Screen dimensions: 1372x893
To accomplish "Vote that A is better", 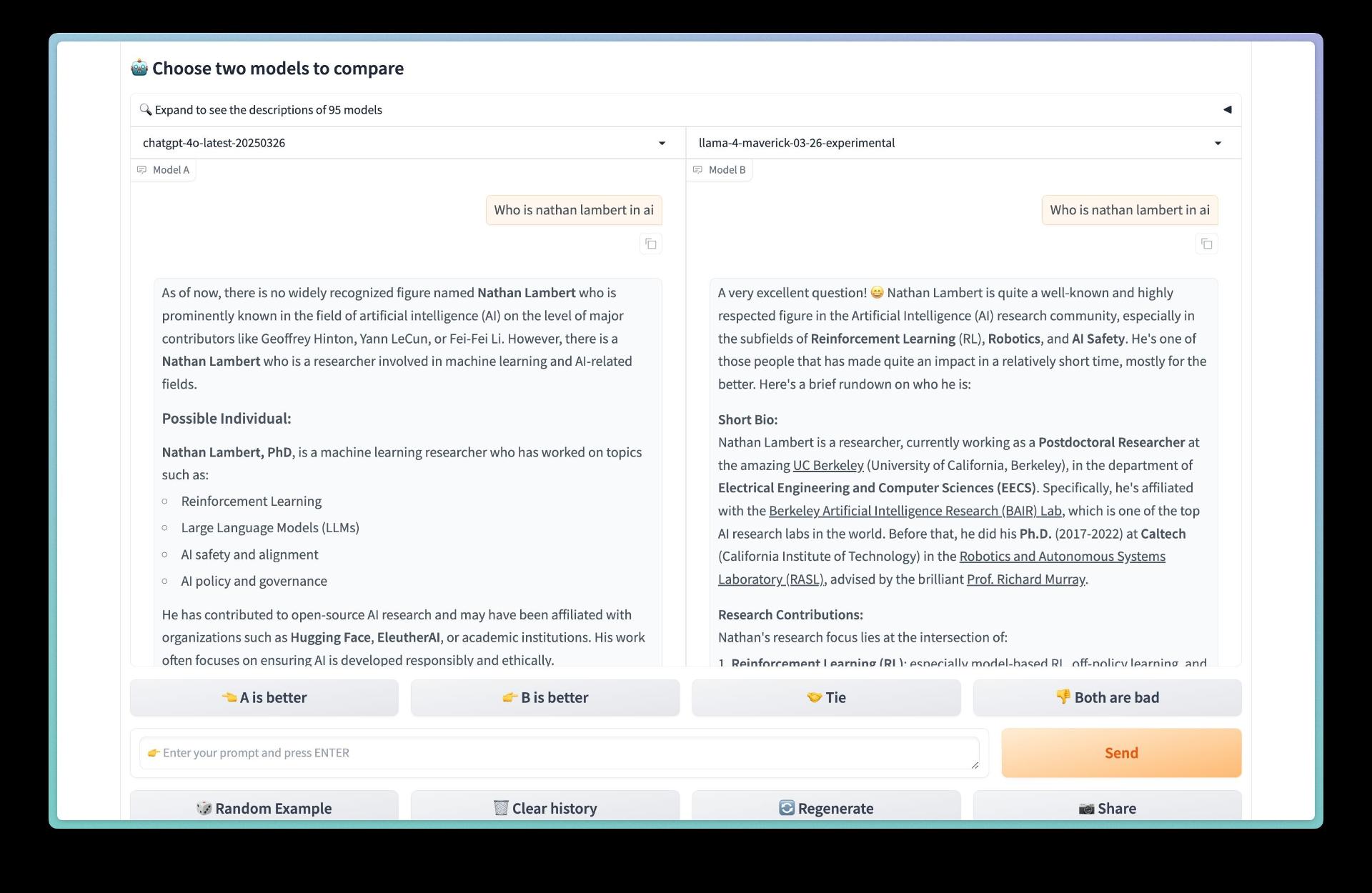I will [264, 698].
